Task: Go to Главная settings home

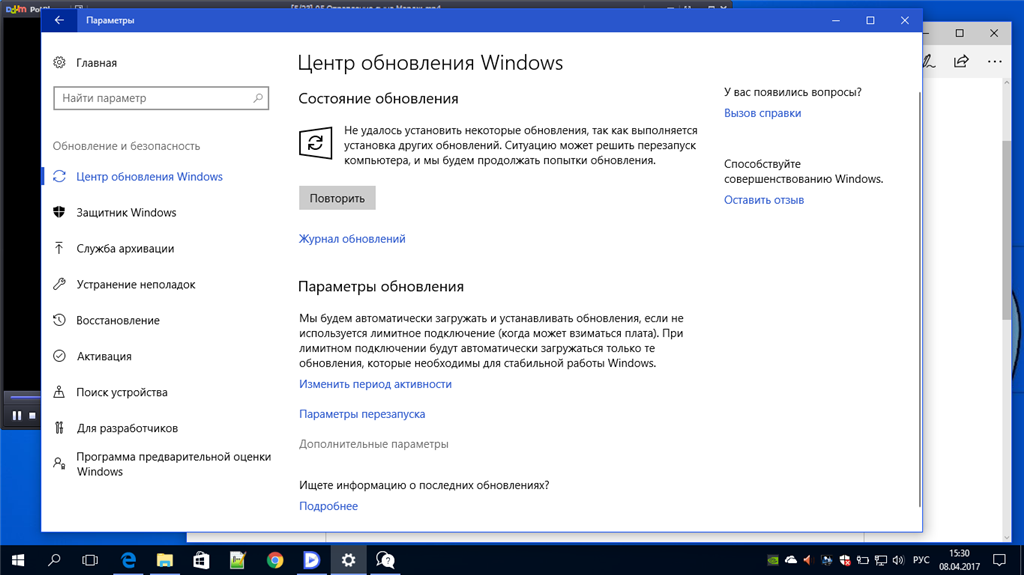Action: click(x=97, y=63)
